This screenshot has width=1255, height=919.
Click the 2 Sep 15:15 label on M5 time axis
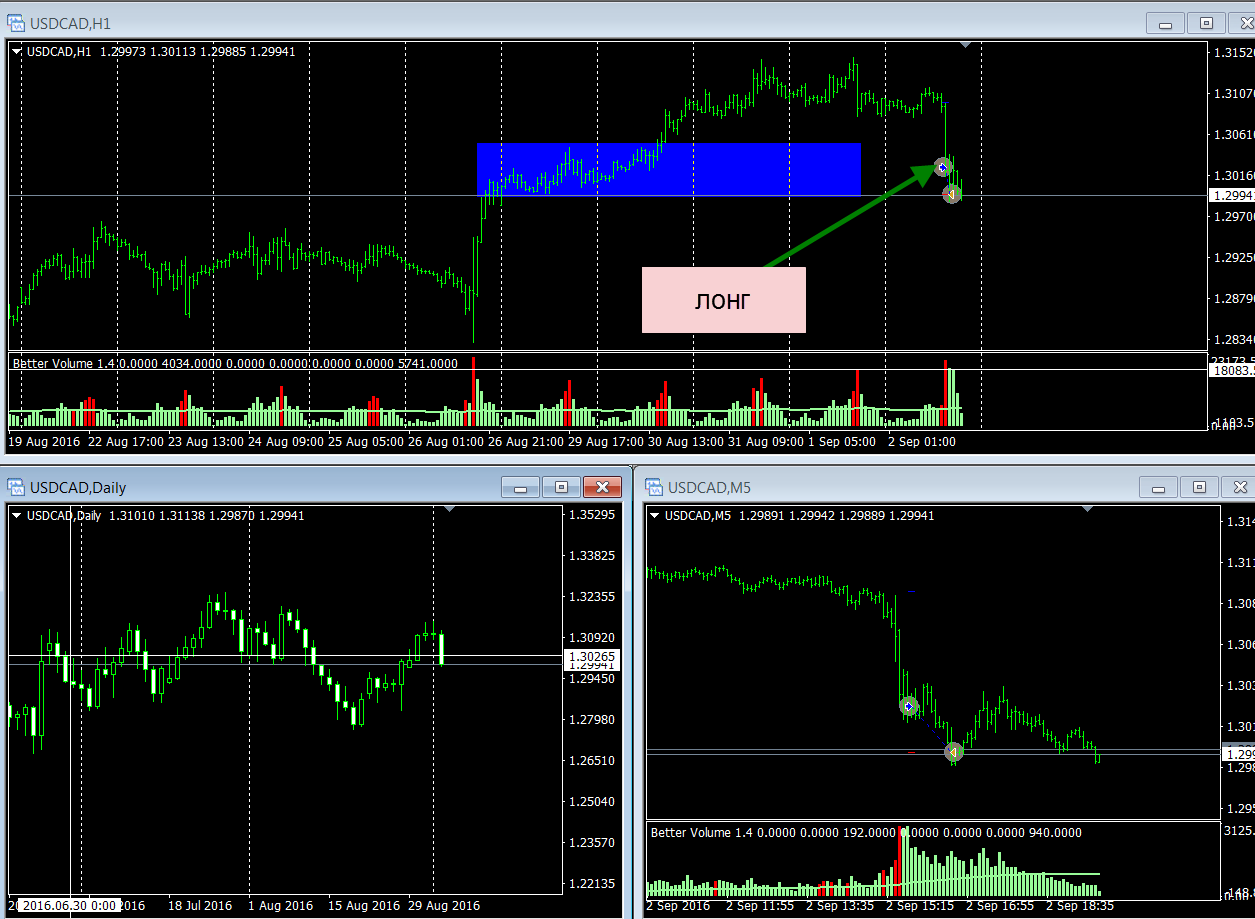(x=920, y=906)
